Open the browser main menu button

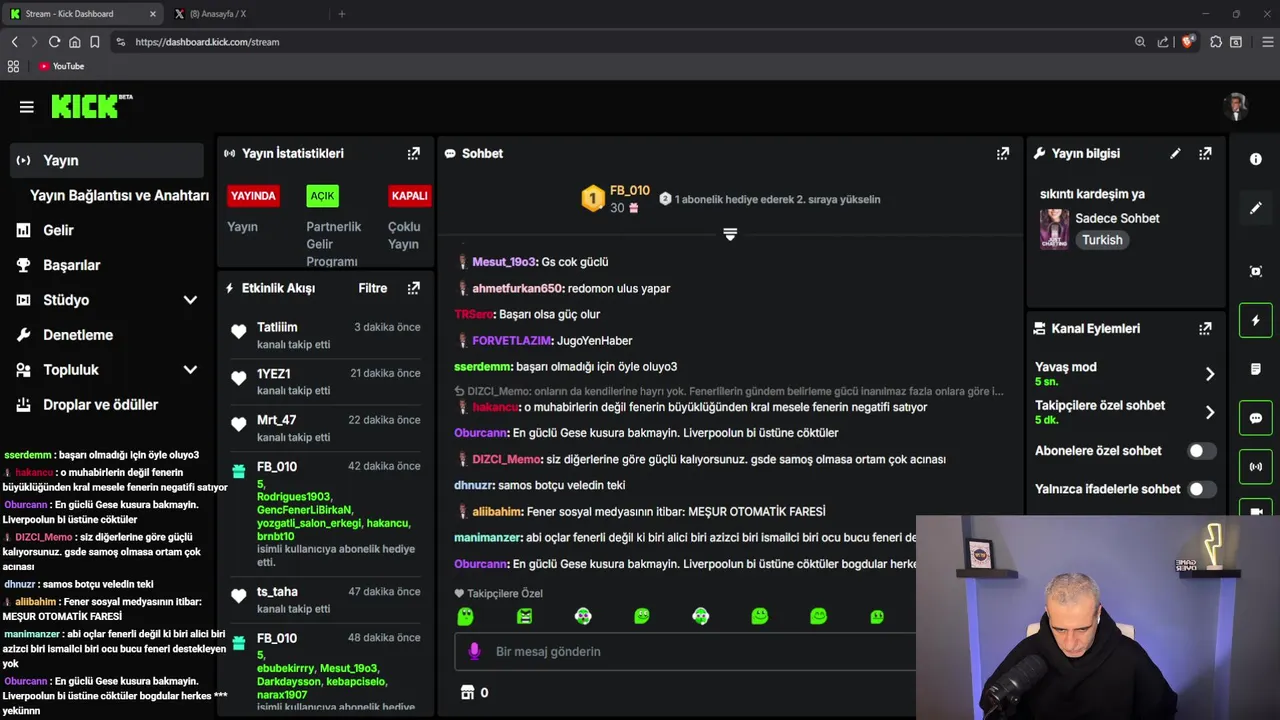[1268, 42]
